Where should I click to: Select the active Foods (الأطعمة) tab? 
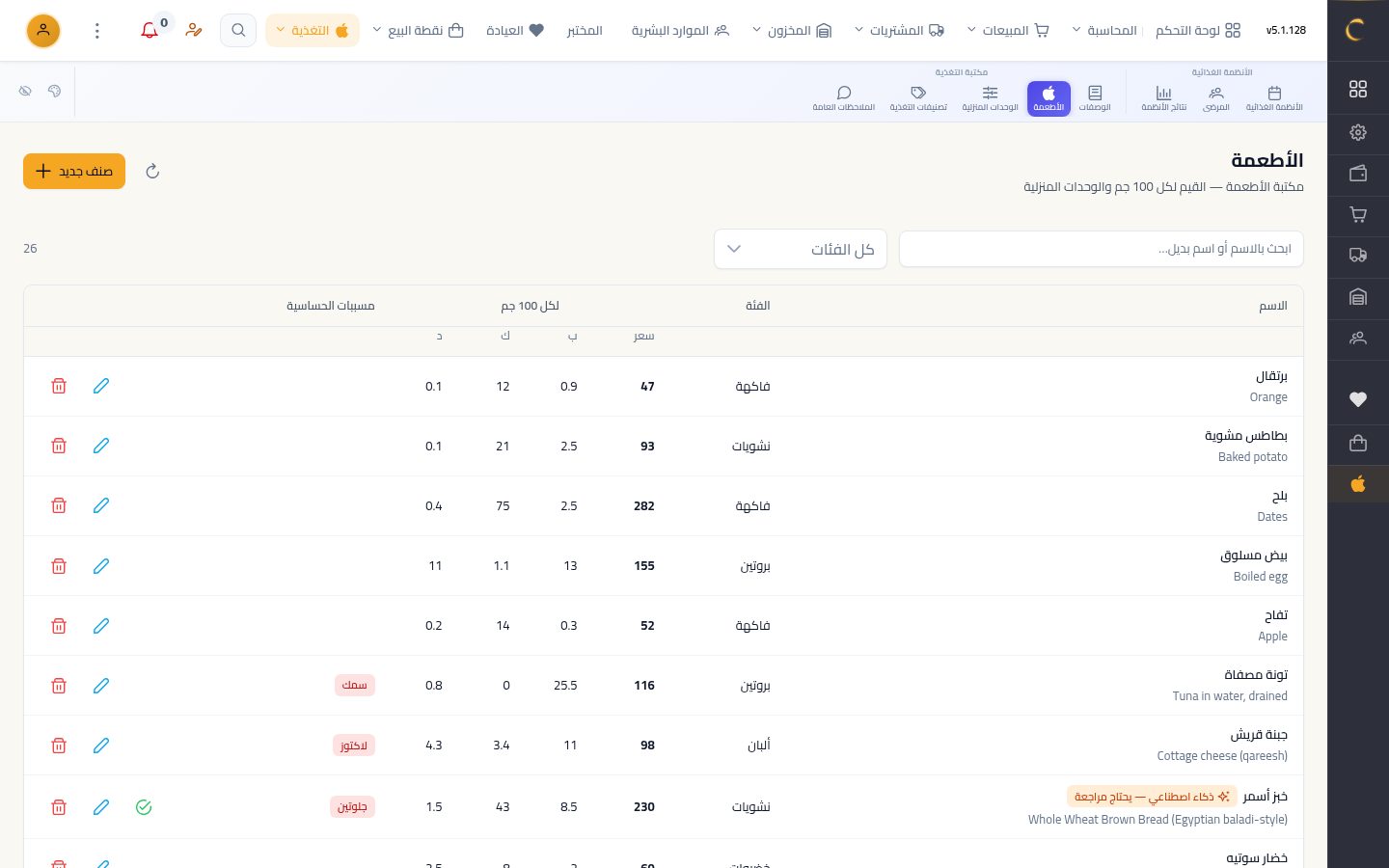tap(1049, 98)
